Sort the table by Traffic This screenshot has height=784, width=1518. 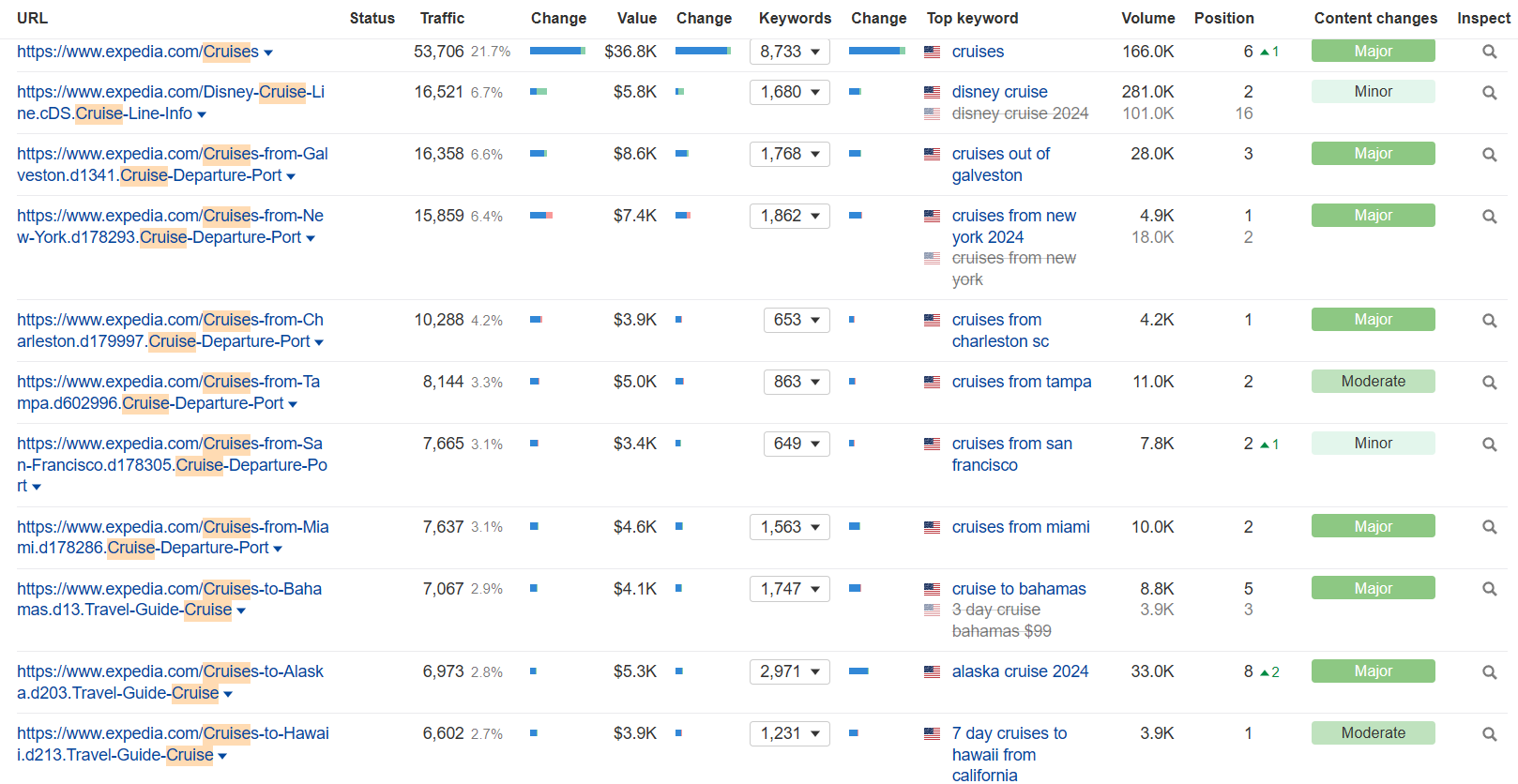tap(442, 18)
